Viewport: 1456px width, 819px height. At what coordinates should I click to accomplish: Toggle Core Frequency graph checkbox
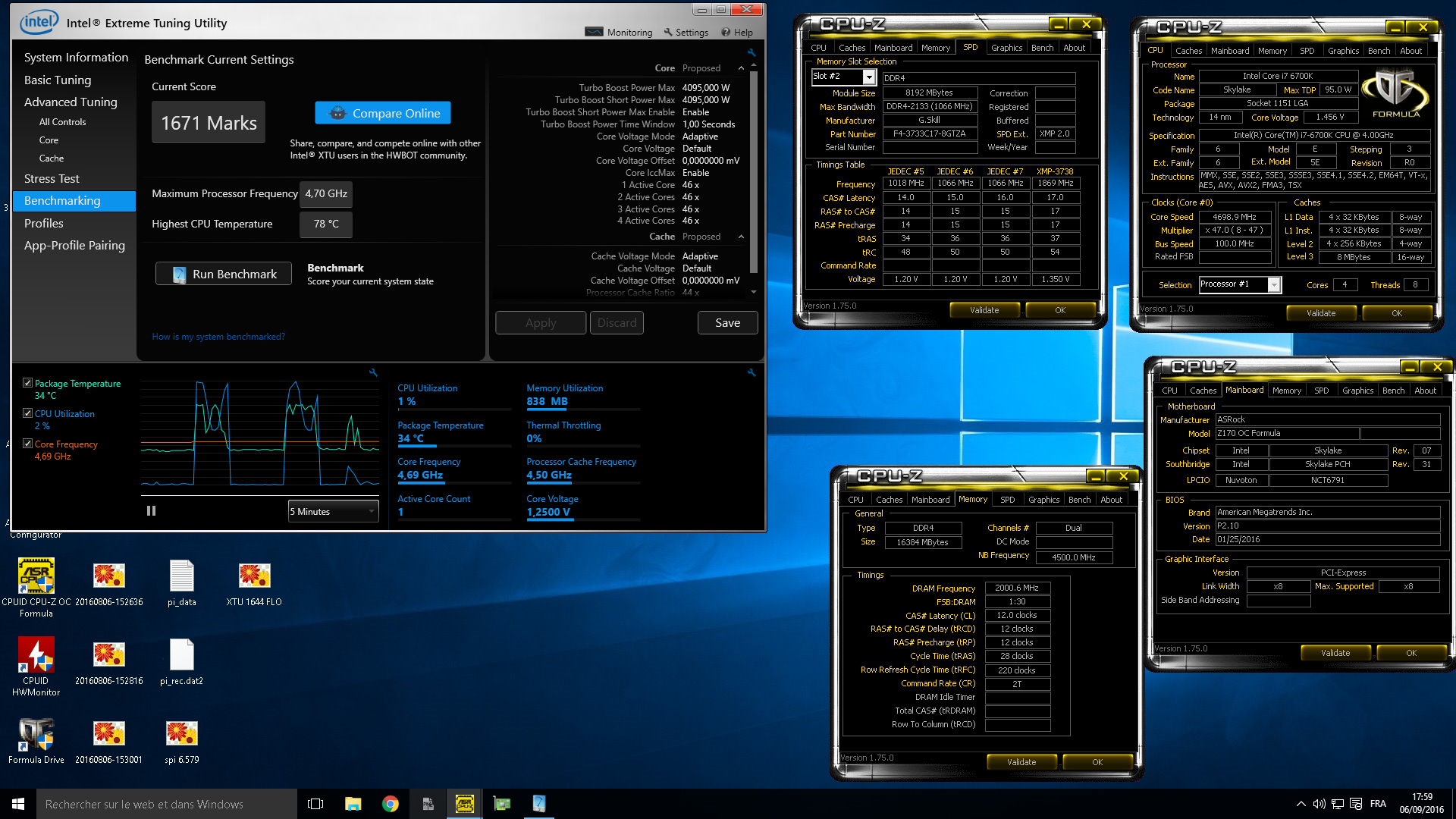(27, 444)
